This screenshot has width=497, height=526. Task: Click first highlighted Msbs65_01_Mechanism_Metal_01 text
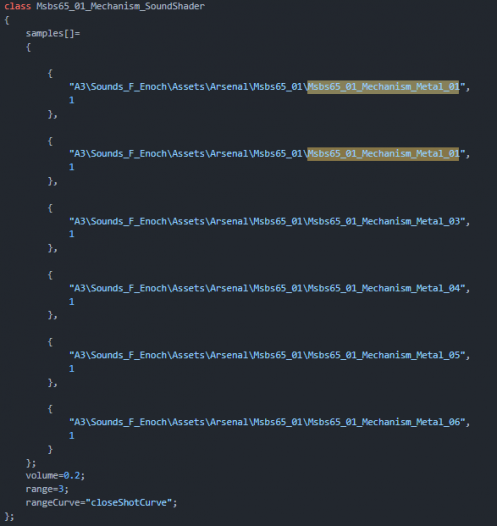(x=383, y=87)
